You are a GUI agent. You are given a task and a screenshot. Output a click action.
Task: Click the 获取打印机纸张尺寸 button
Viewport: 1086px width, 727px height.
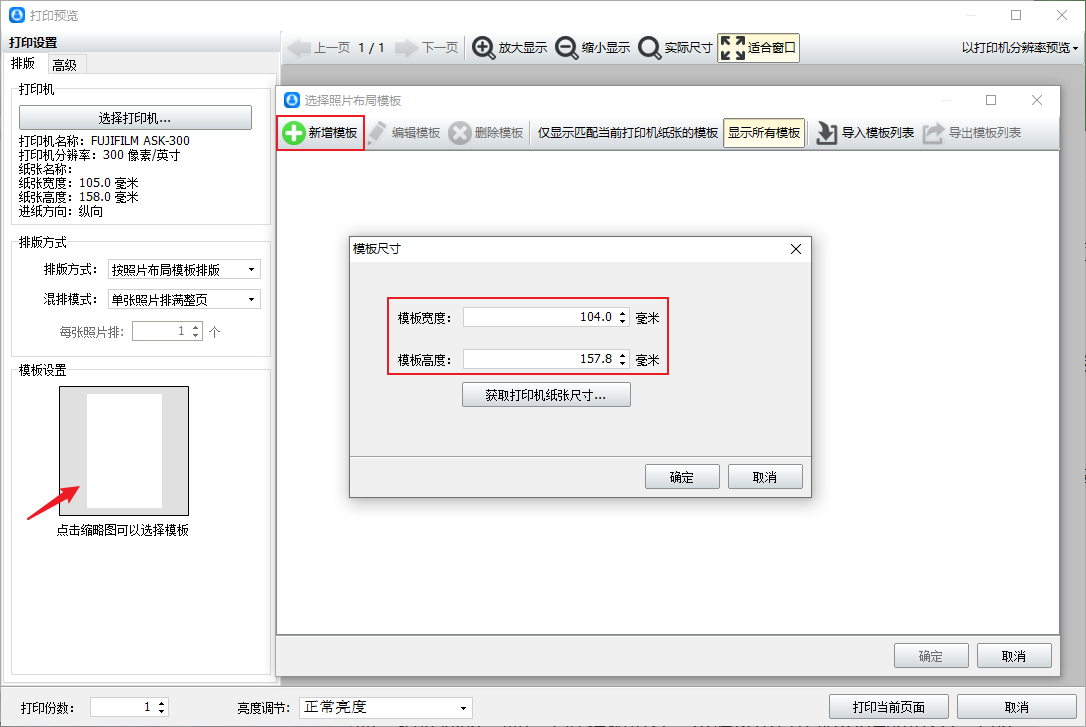546,395
